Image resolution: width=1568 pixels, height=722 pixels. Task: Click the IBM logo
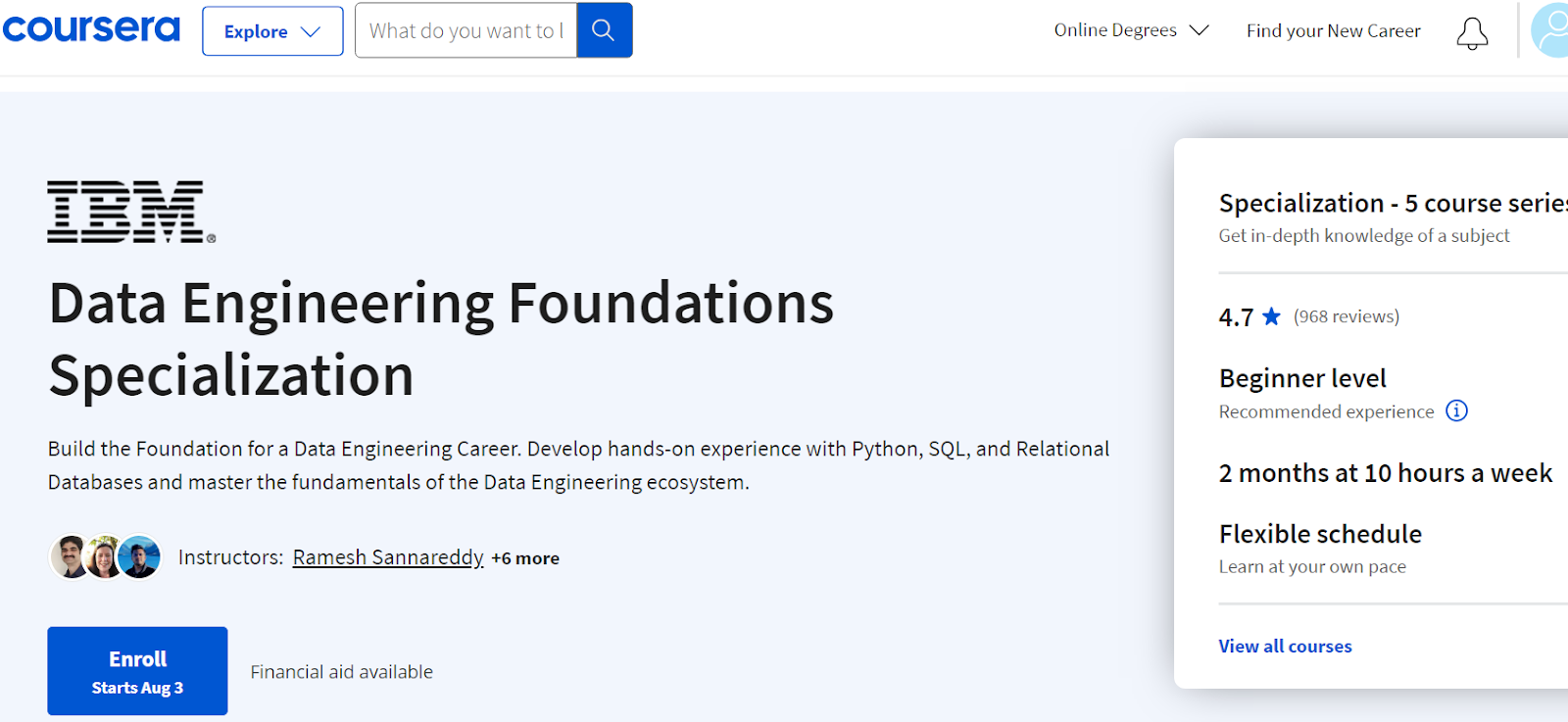click(x=130, y=212)
